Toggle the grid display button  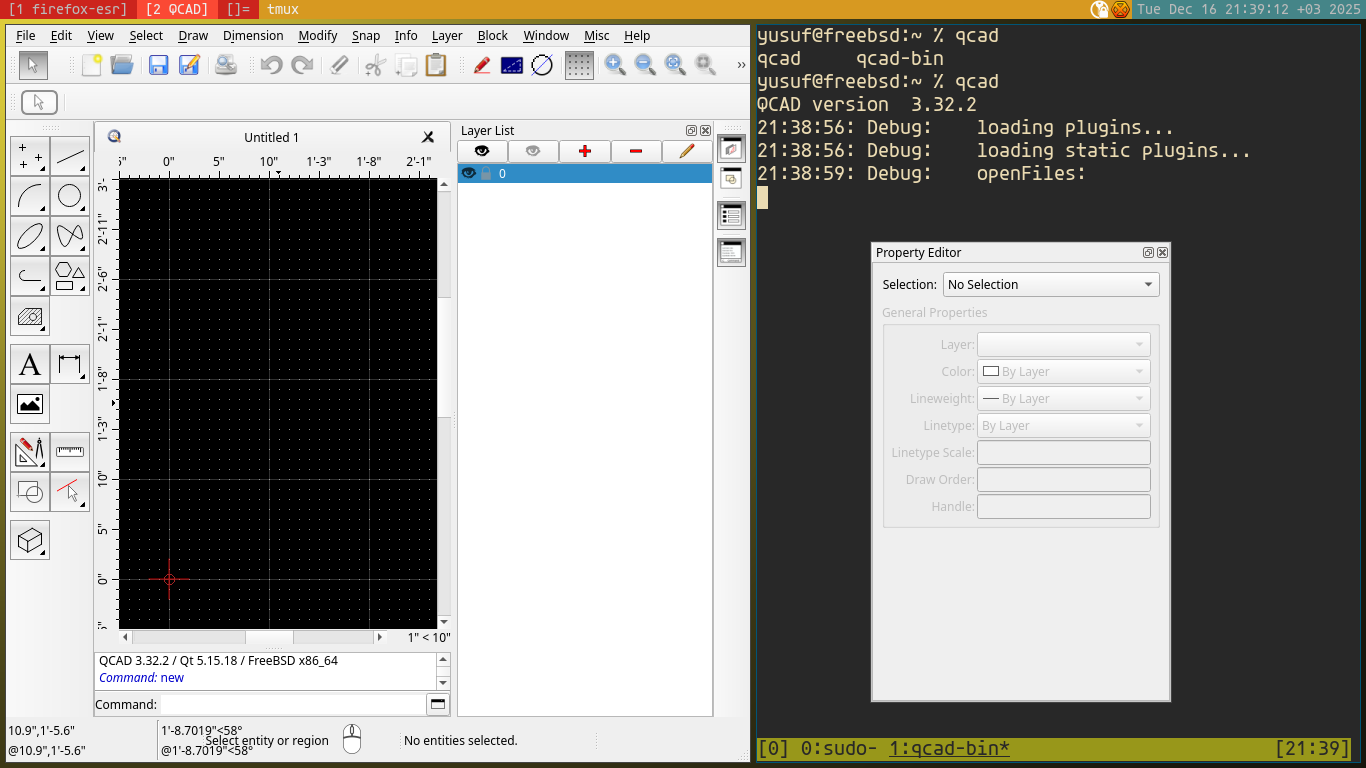pos(579,65)
